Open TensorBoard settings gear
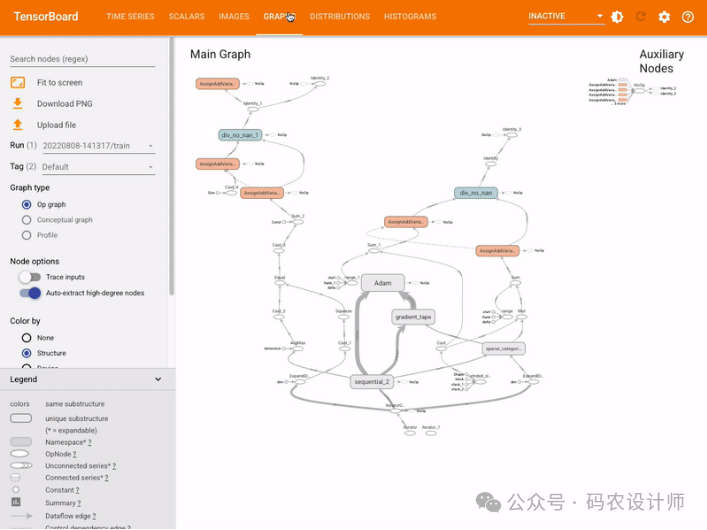This screenshot has height=530, width=707. point(664,17)
